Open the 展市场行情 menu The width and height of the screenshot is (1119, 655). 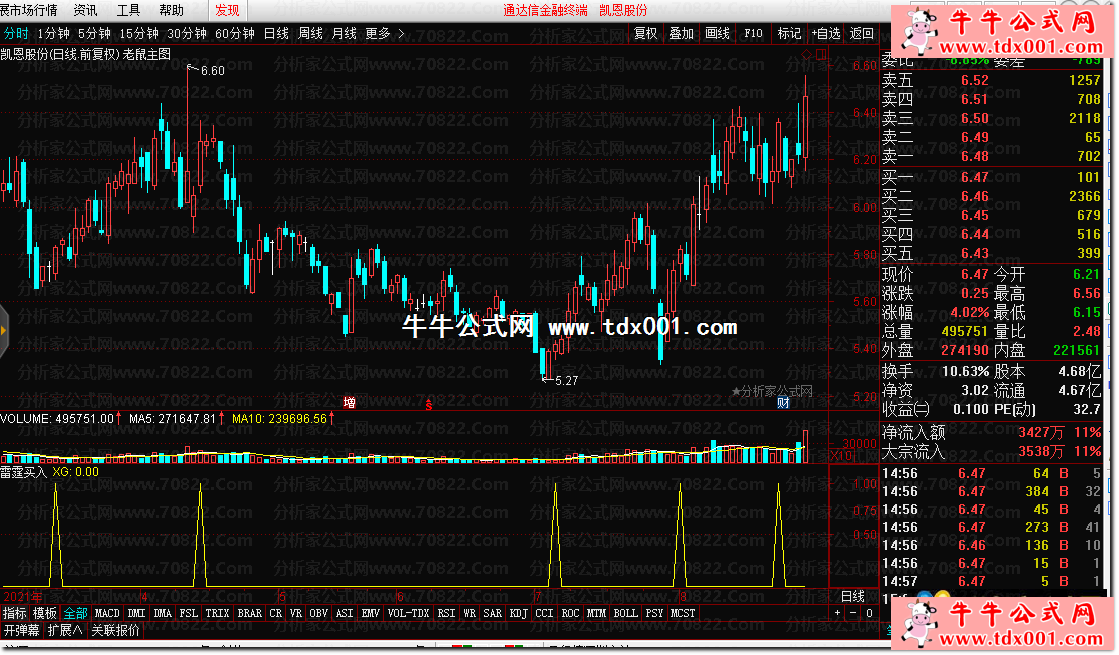29,10
